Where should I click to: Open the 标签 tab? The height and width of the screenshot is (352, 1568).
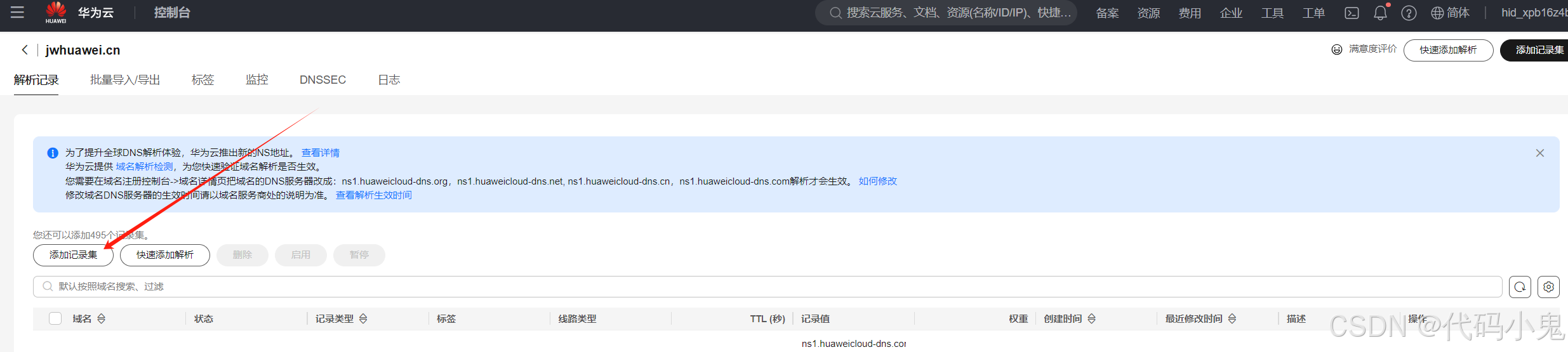click(203, 80)
